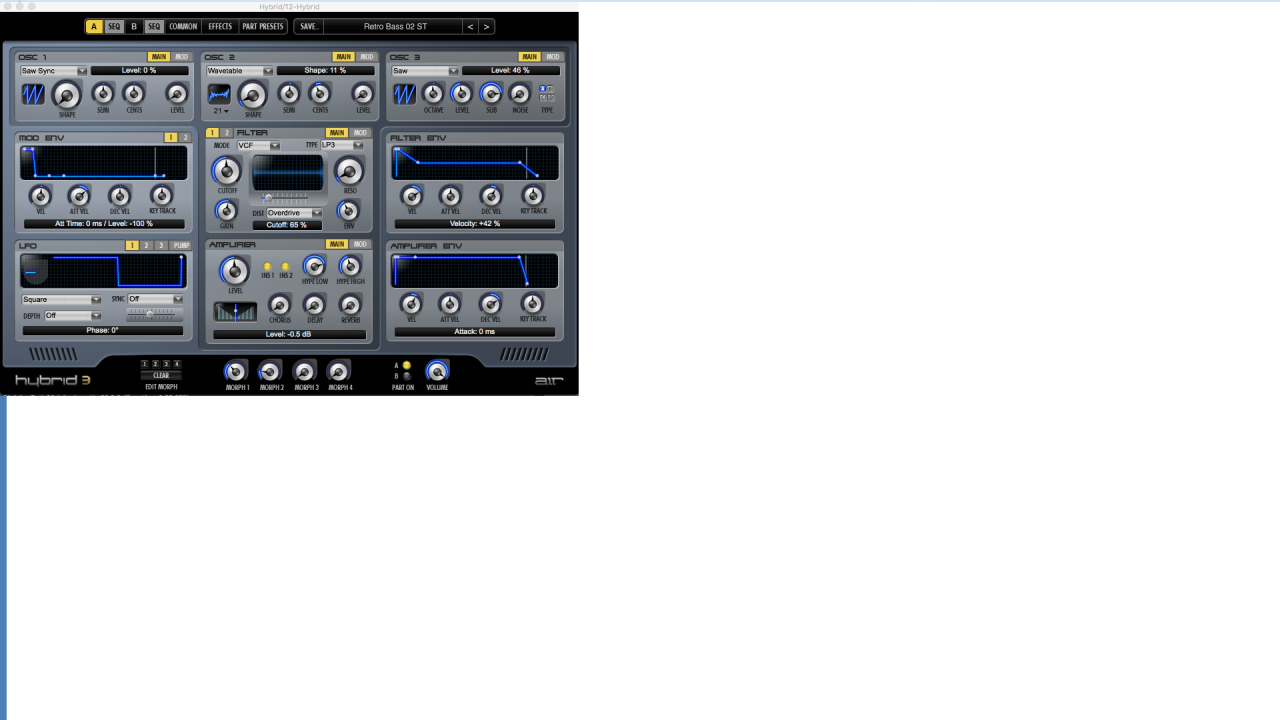Click the OSC 3 saw waveform icon
This screenshot has height=720, width=1280.
404,94
